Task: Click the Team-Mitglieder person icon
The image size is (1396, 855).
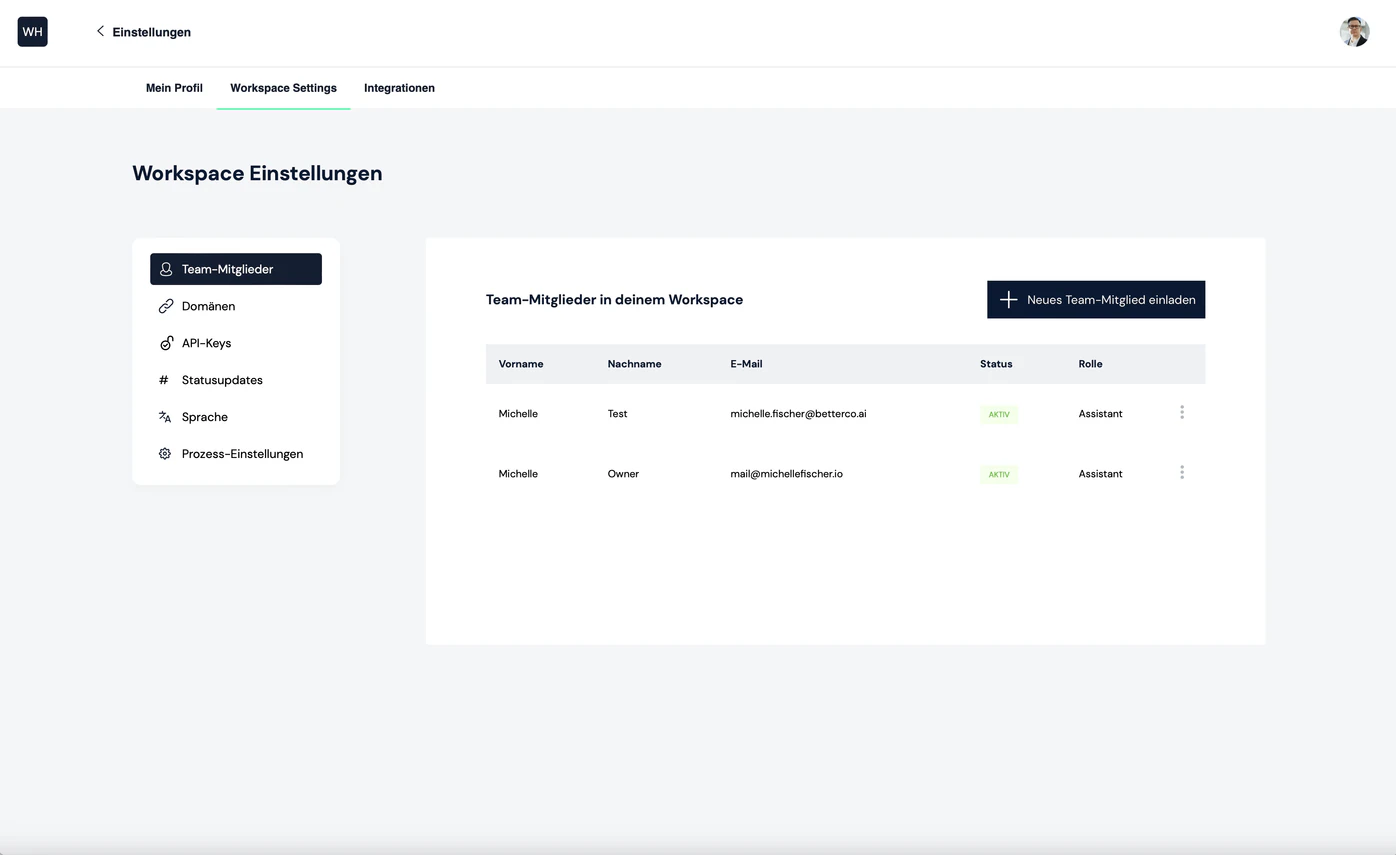Action: (x=166, y=269)
